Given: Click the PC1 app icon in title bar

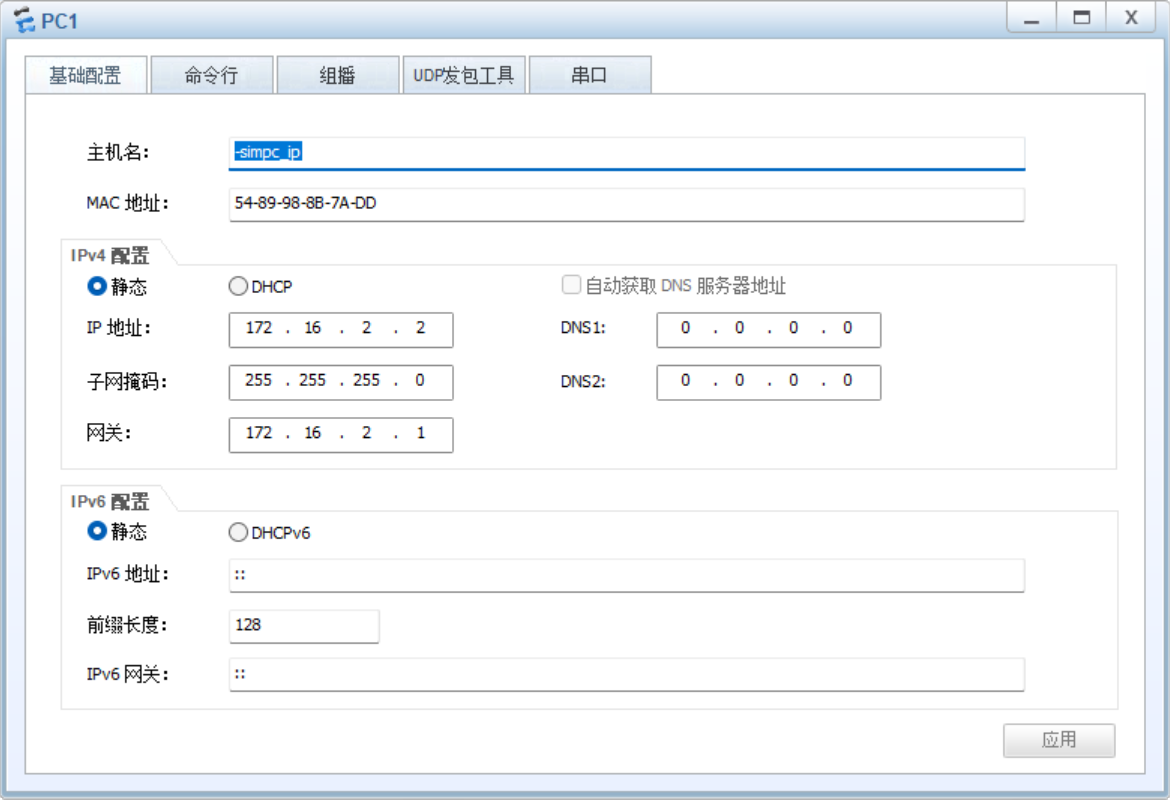Looking at the screenshot, I should 24,20.
